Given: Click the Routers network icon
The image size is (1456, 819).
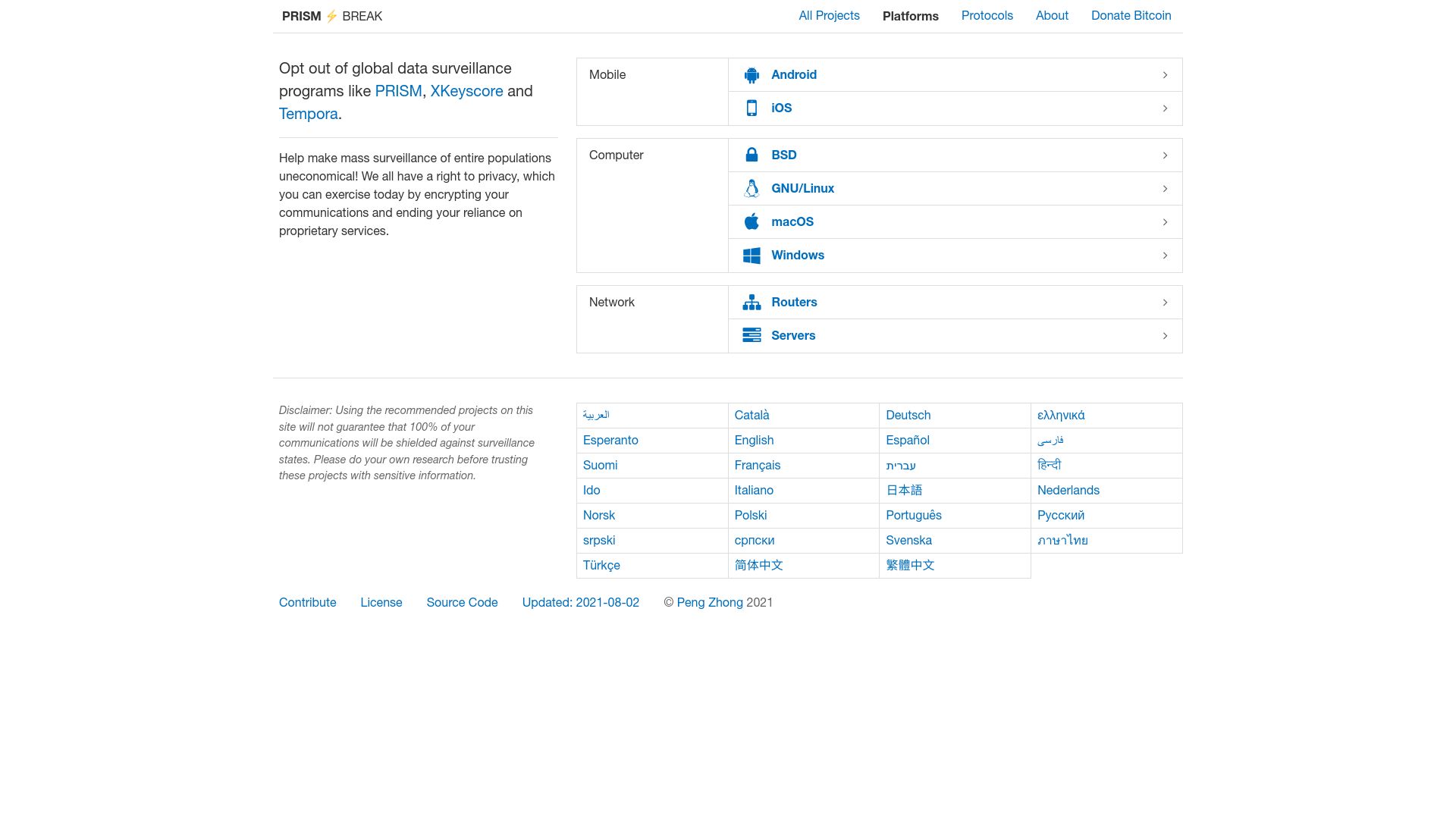Looking at the screenshot, I should (752, 303).
